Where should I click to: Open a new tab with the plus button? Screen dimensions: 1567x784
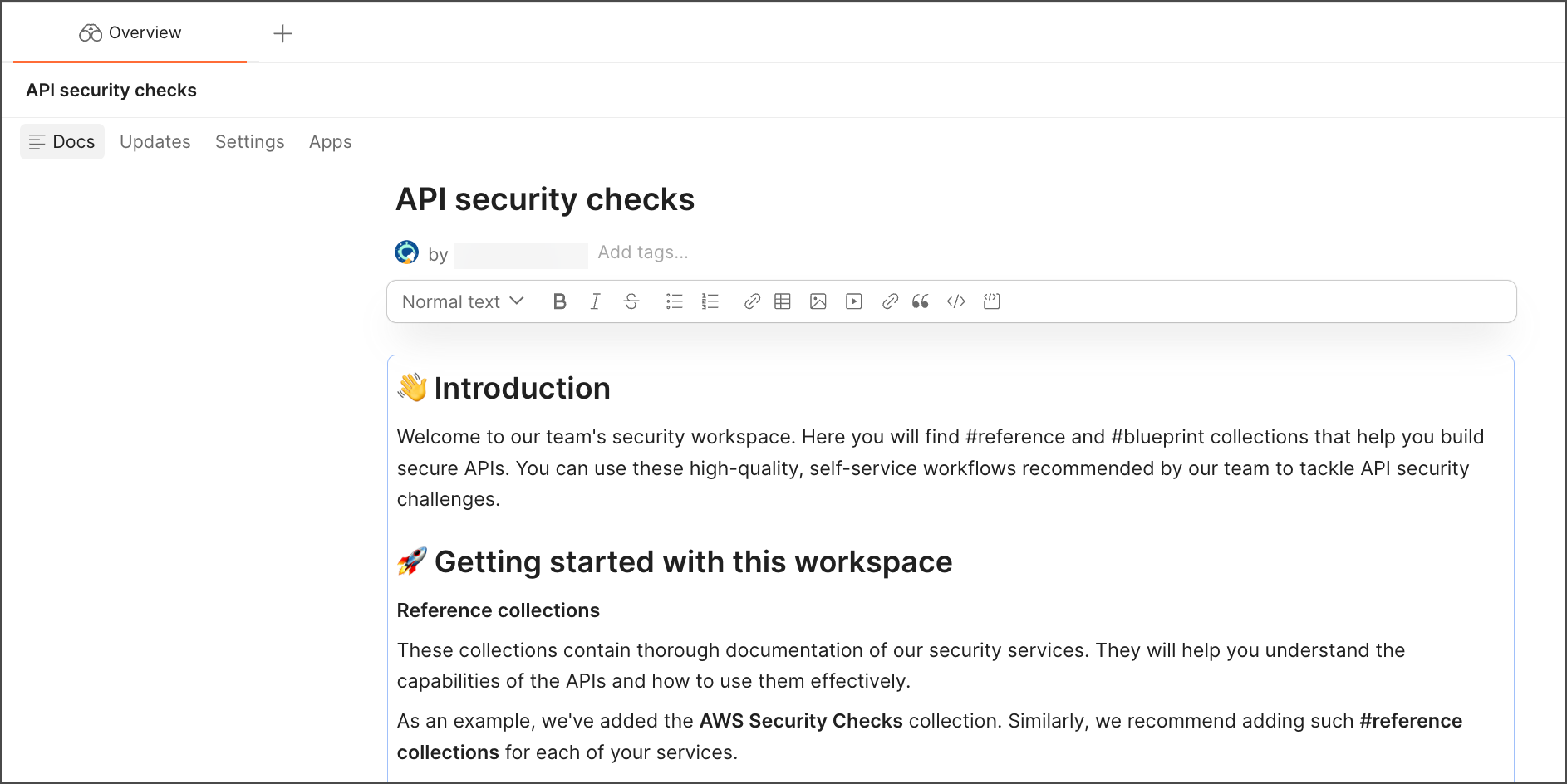[282, 33]
